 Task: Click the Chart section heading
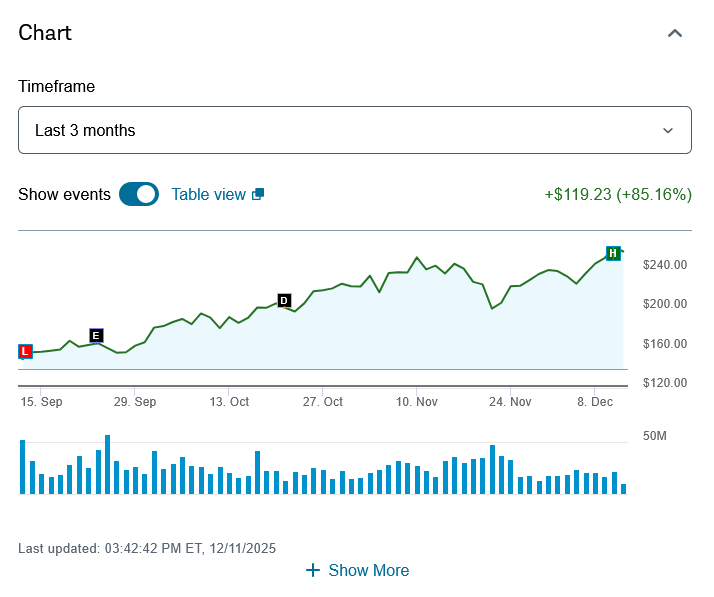[x=45, y=32]
